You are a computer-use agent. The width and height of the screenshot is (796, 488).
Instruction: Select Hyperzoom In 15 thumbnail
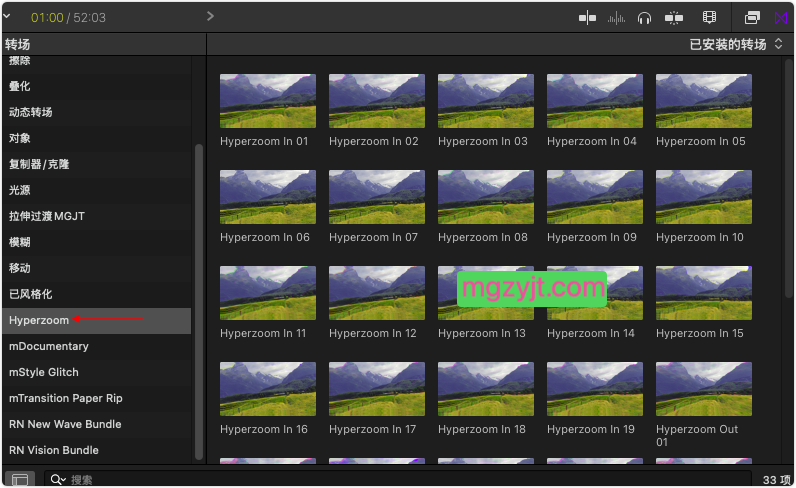tap(704, 293)
